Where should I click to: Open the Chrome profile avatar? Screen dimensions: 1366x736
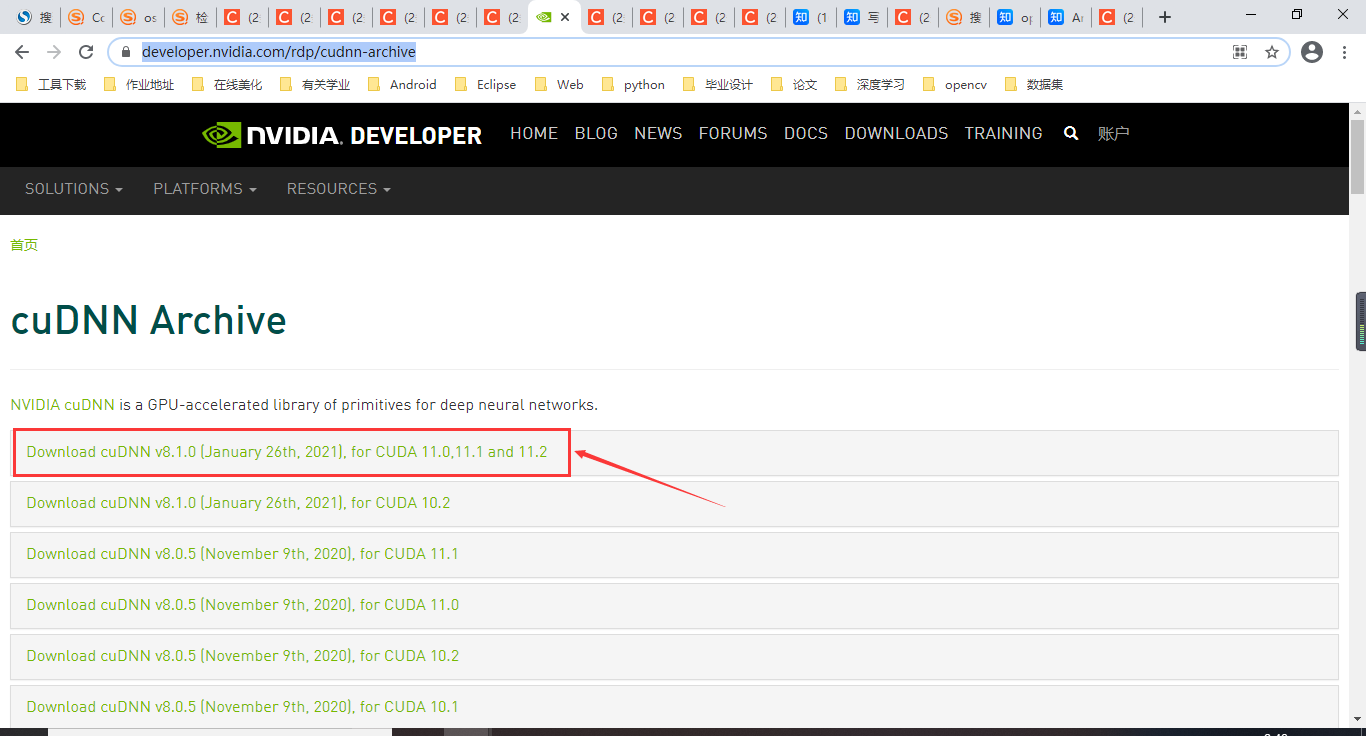(x=1312, y=52)
